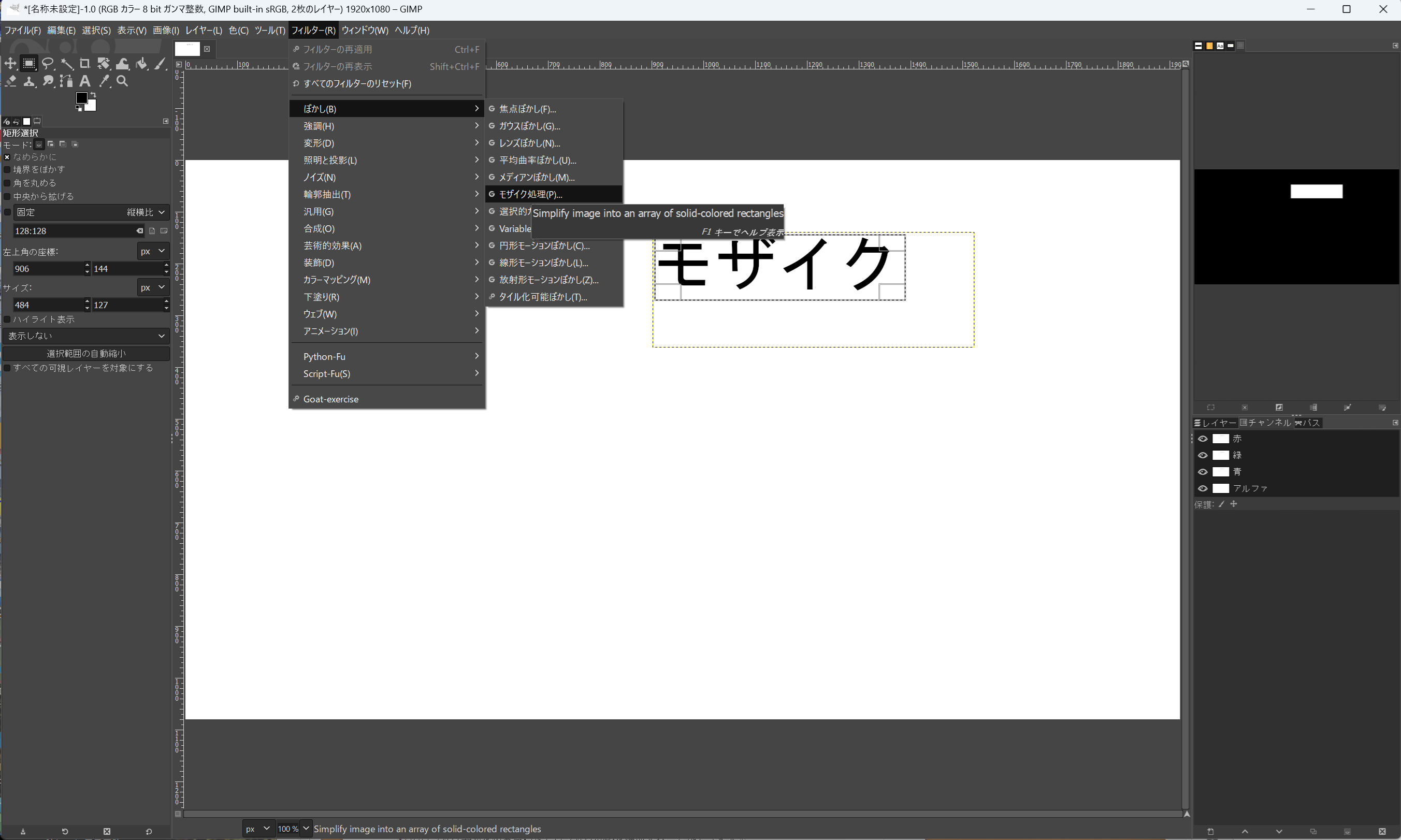Enable the 境界をぼかす checkbox
This screenshot has width=1401, height=840.
7,169
